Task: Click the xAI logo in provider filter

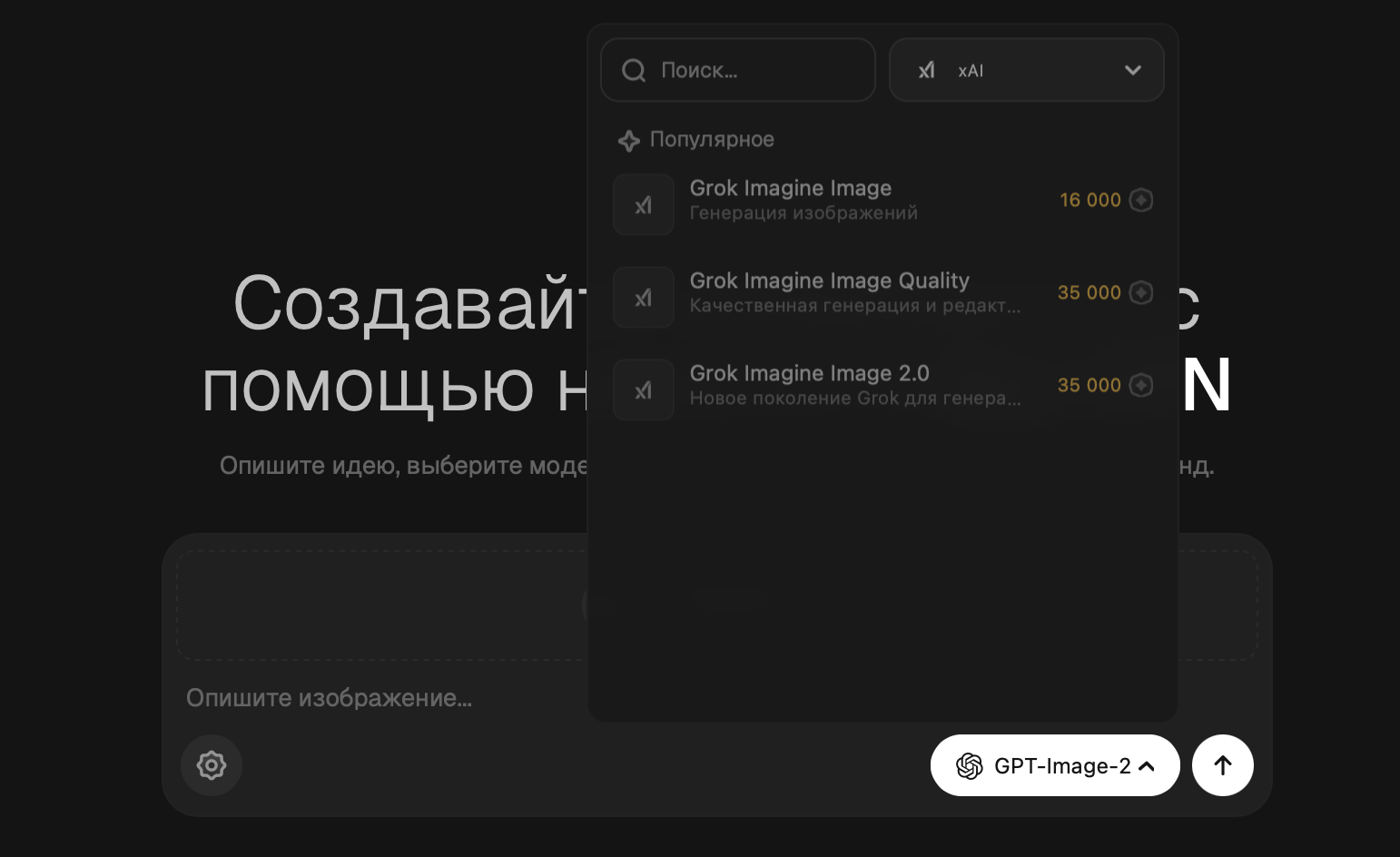Action: 926,70
